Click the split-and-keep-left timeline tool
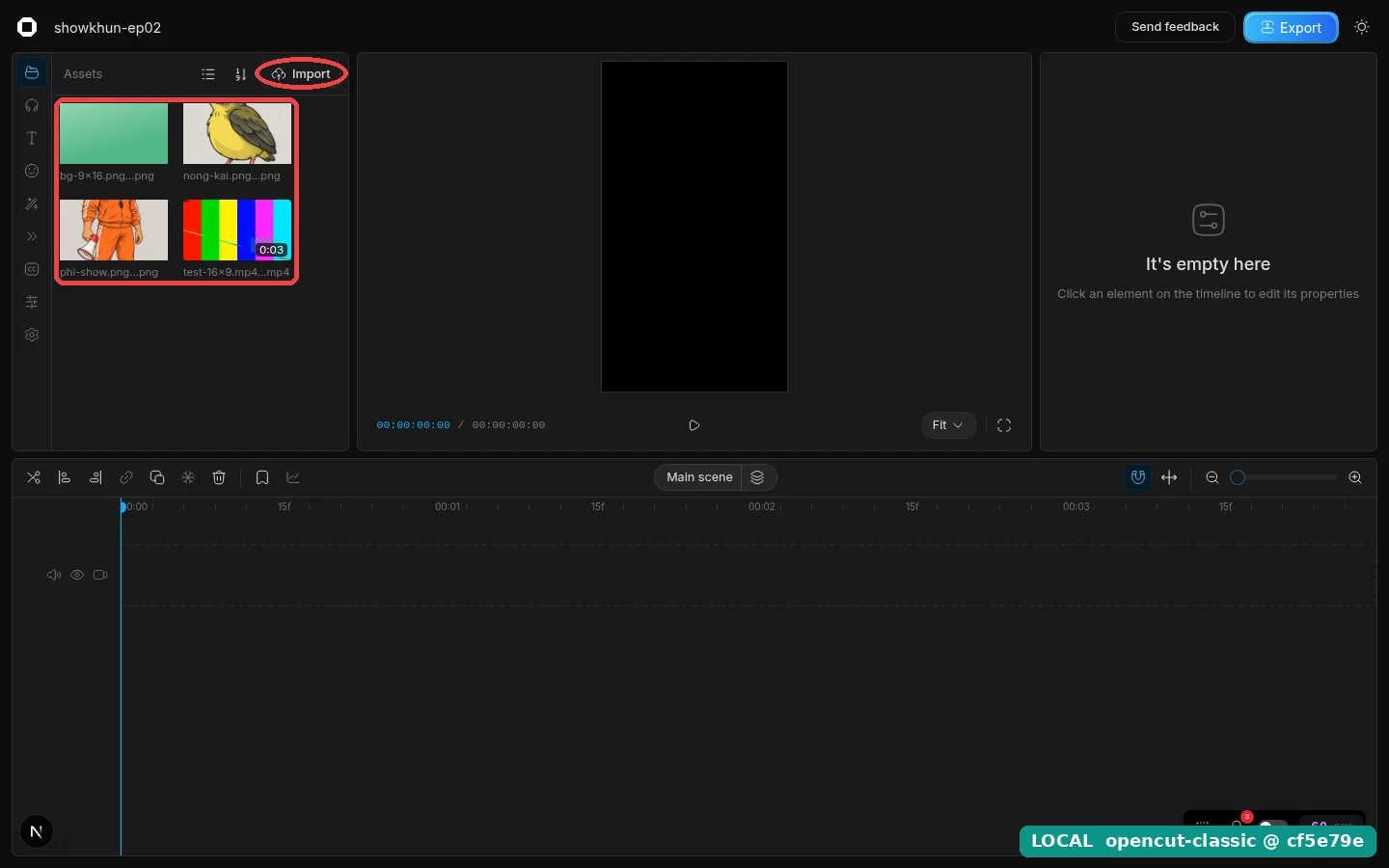The height and width of the screenshot is (868, 1389). click(65, 477)
